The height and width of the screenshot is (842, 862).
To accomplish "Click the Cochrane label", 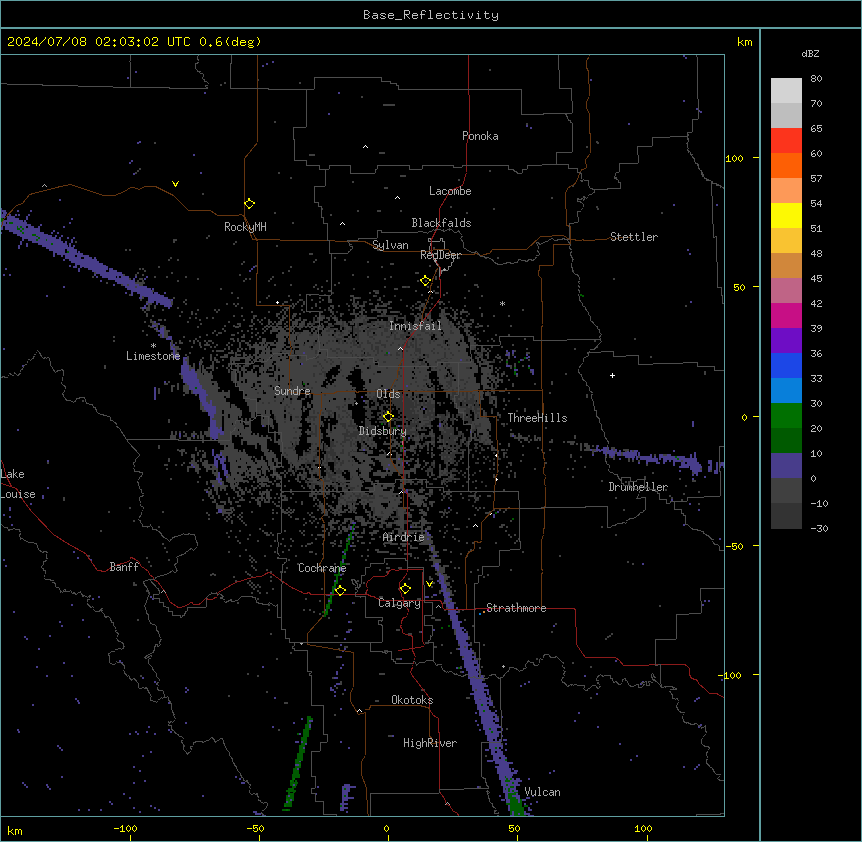I will click(x=322, y=568).
